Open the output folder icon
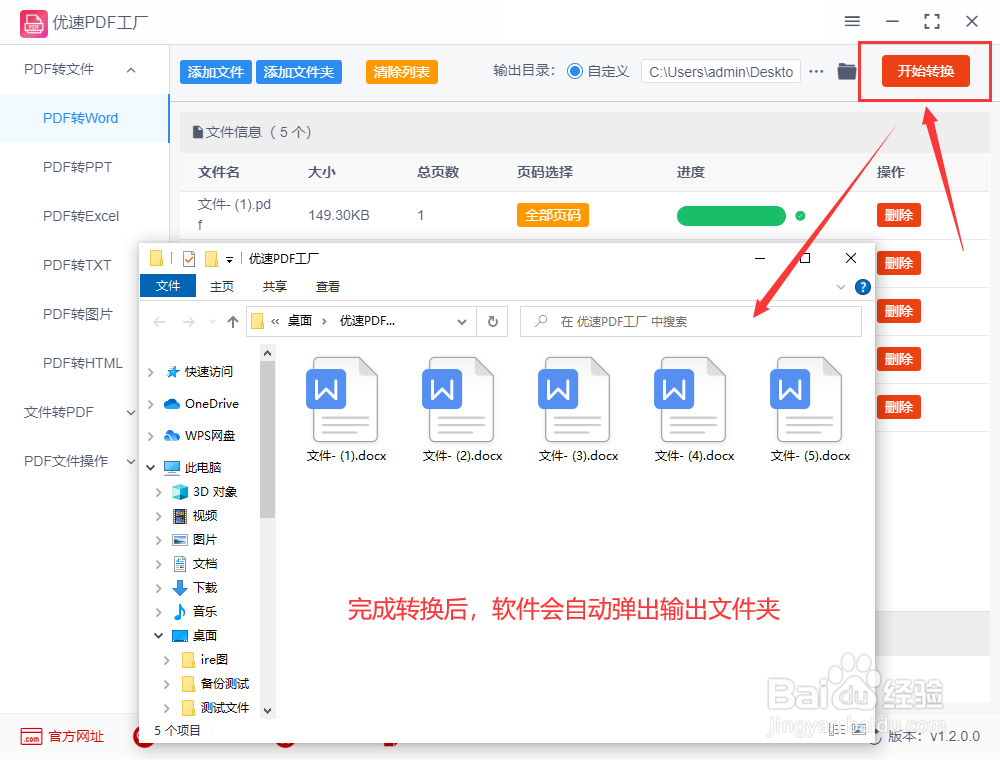This screenshot has height=760, width=1000. [846, 71]
